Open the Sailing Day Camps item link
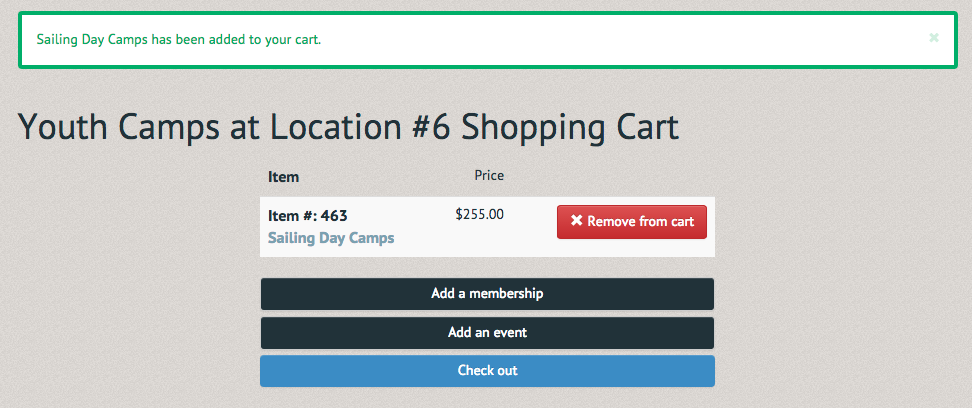The height and width of the screenshot is (408, 972). click(x=331, y=238)
